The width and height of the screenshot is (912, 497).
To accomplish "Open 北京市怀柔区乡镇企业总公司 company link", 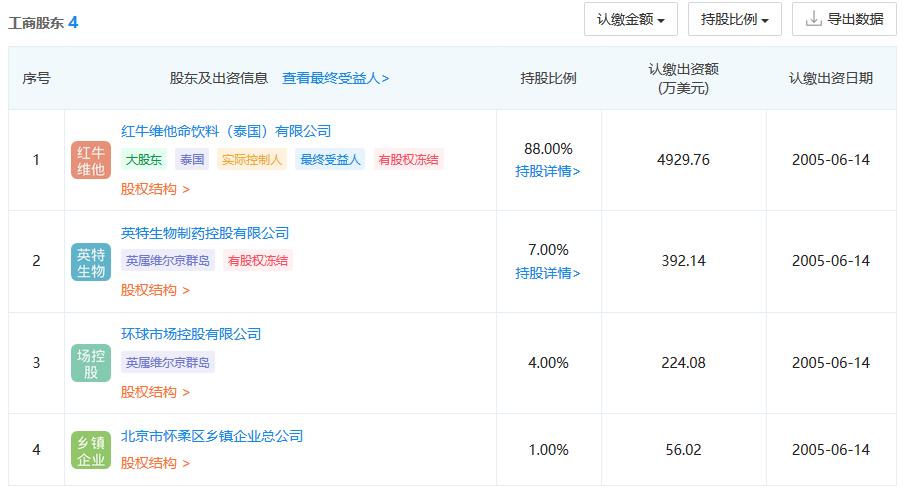I will 212,436.
